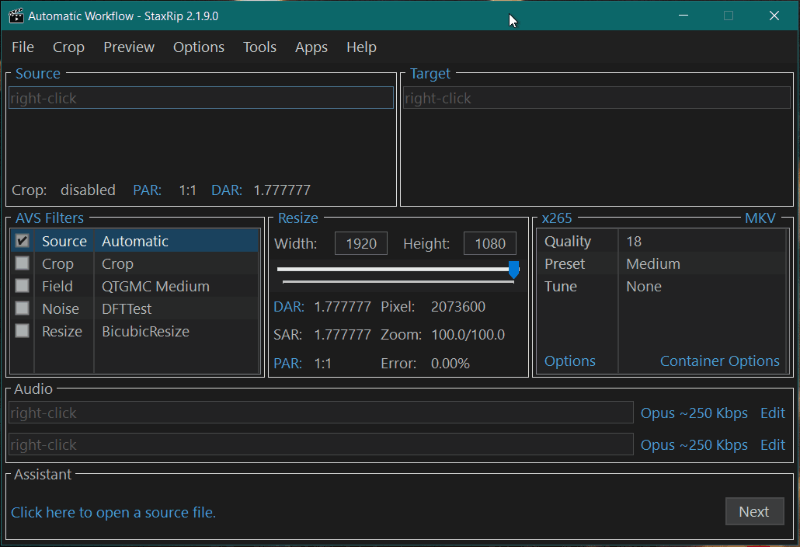
Task: Open the Crop menu
Action: coord(68,47)
